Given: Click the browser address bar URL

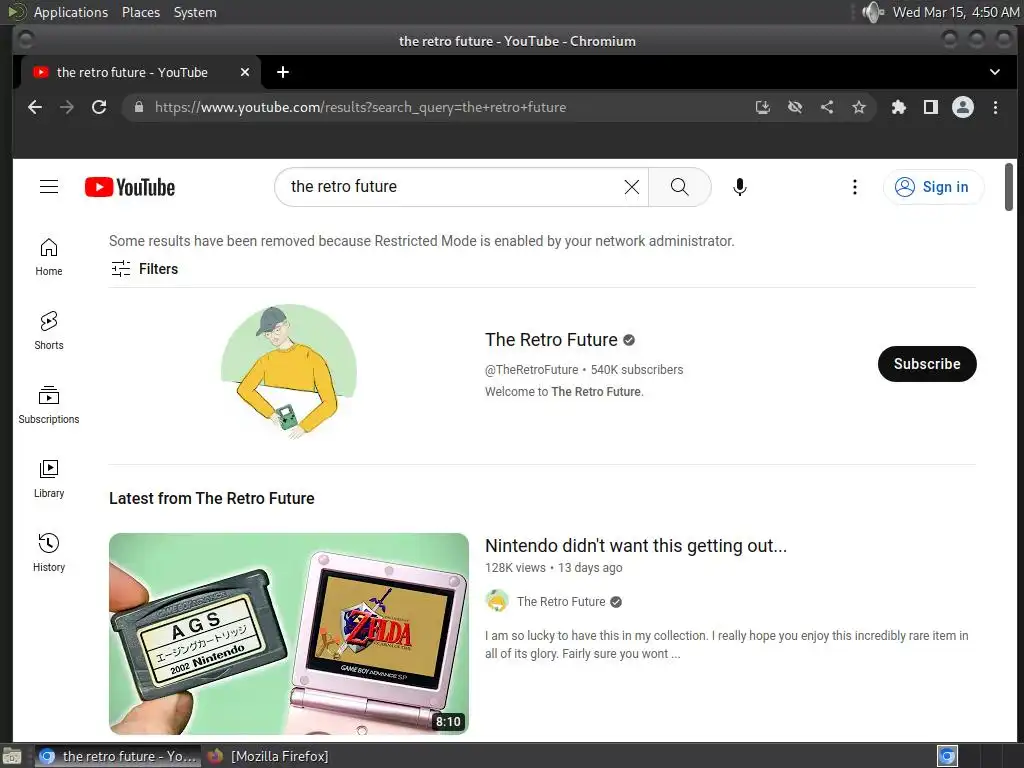Looking at the screenshot, I should click(360, 107).
